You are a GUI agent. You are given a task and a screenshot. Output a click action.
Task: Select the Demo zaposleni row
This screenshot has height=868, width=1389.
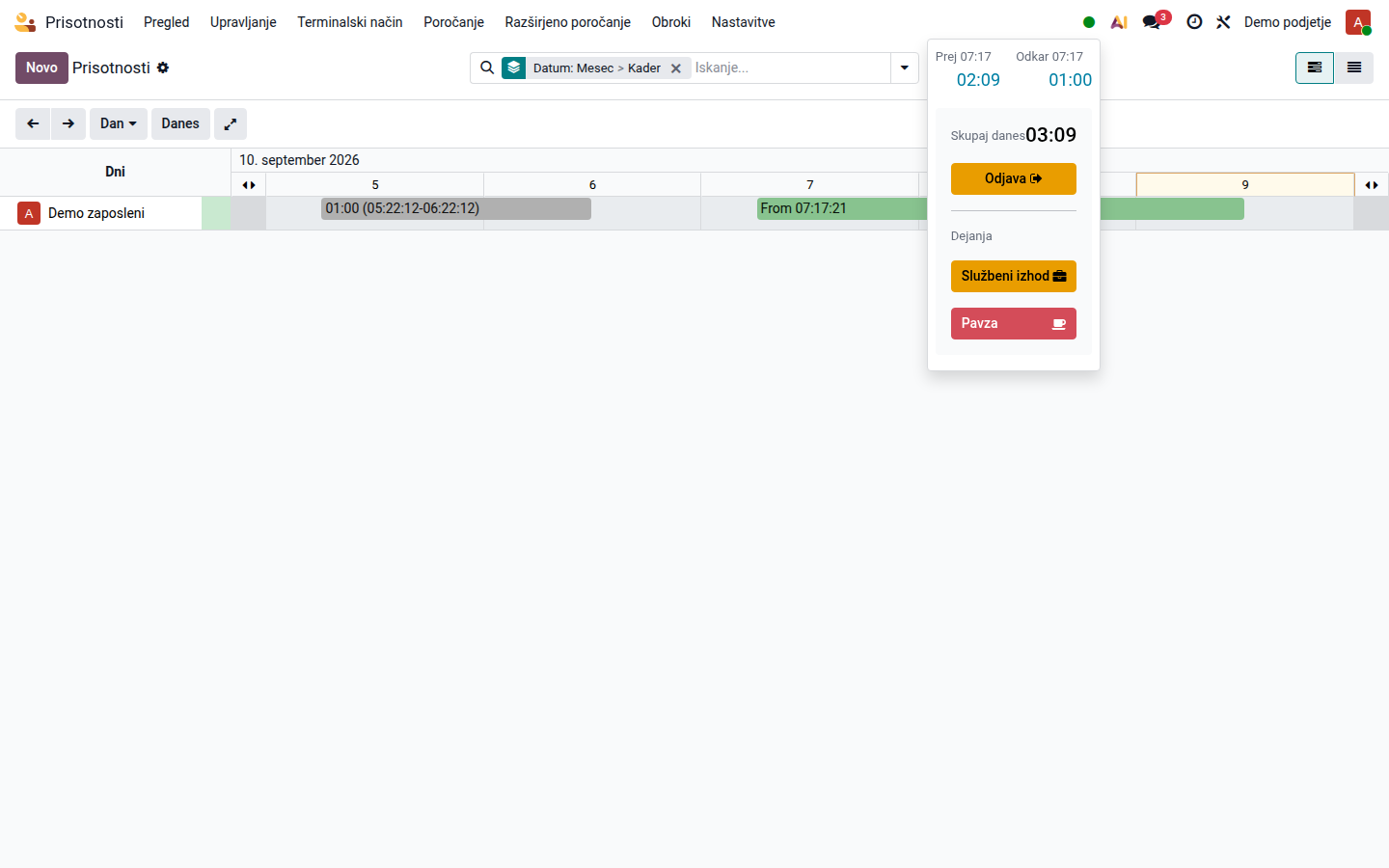tap(116, 213)
